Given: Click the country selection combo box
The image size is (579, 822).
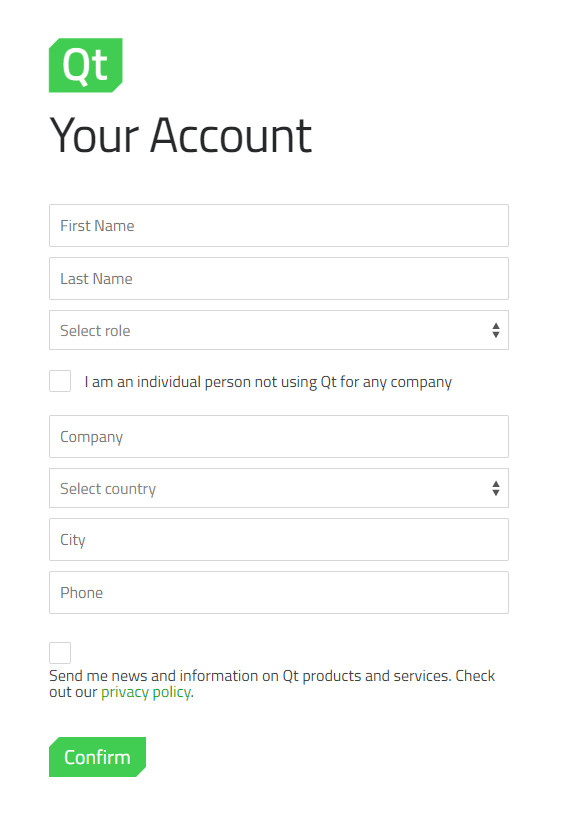Looking at the screenshot, I should pos(278,488).
